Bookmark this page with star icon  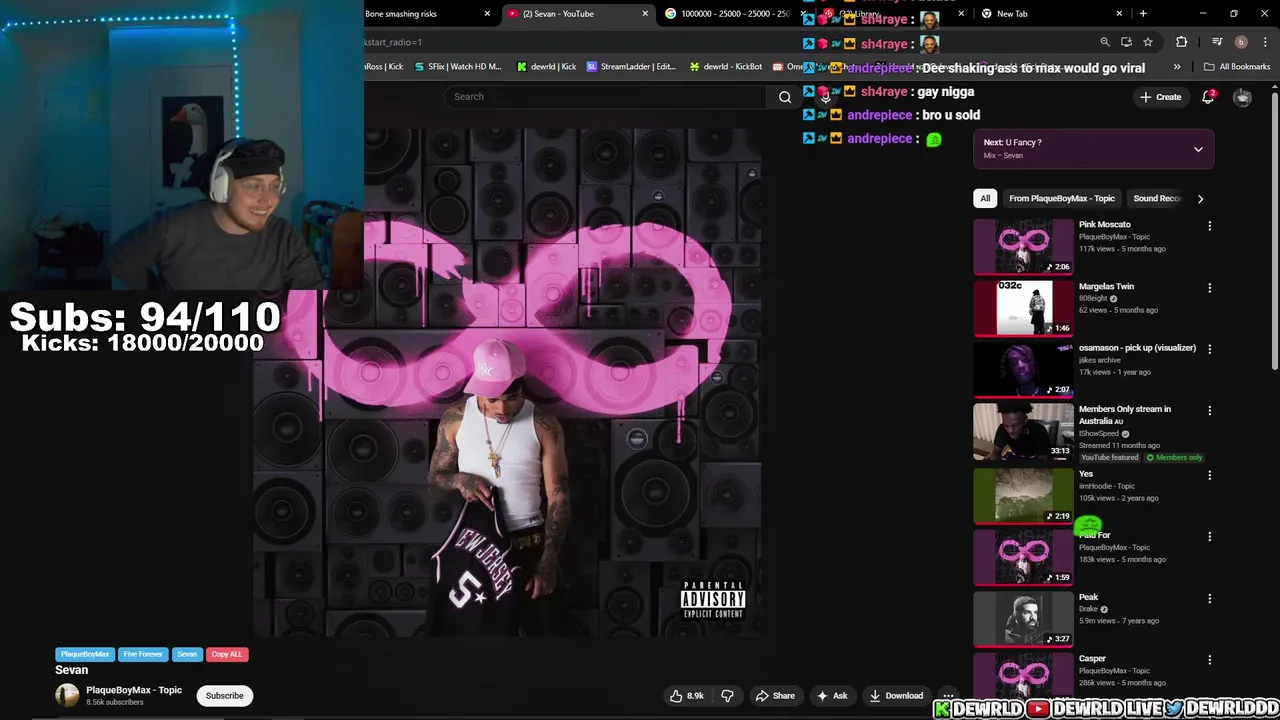1148,42
